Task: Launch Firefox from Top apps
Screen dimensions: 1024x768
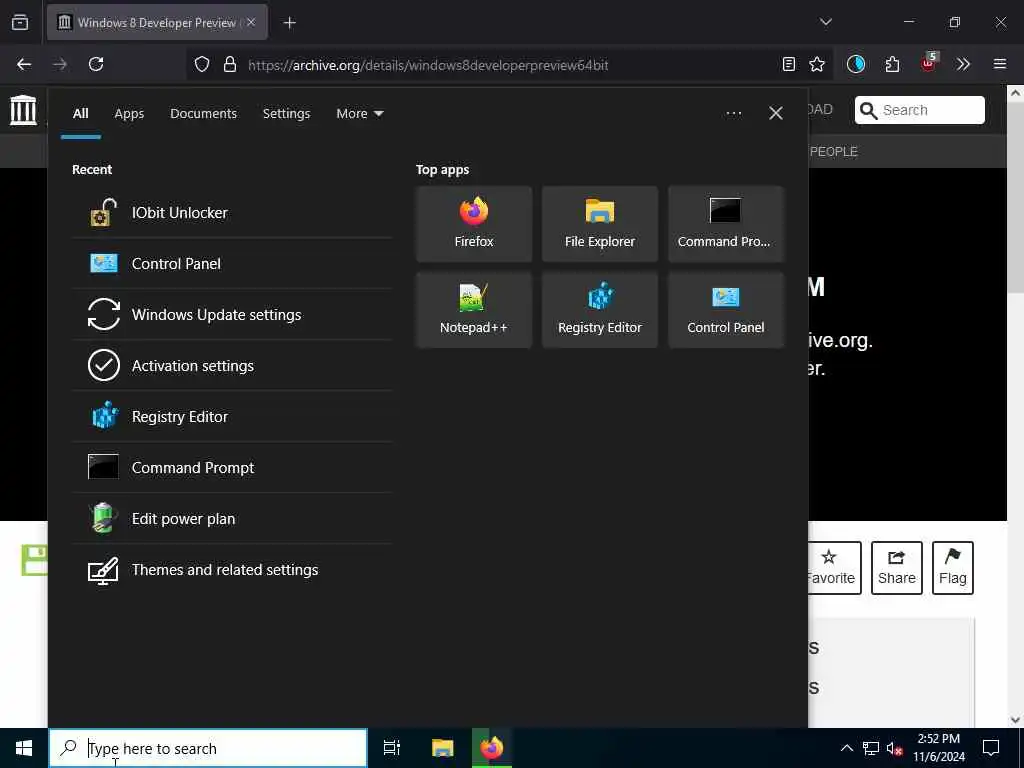Action: 474,224
